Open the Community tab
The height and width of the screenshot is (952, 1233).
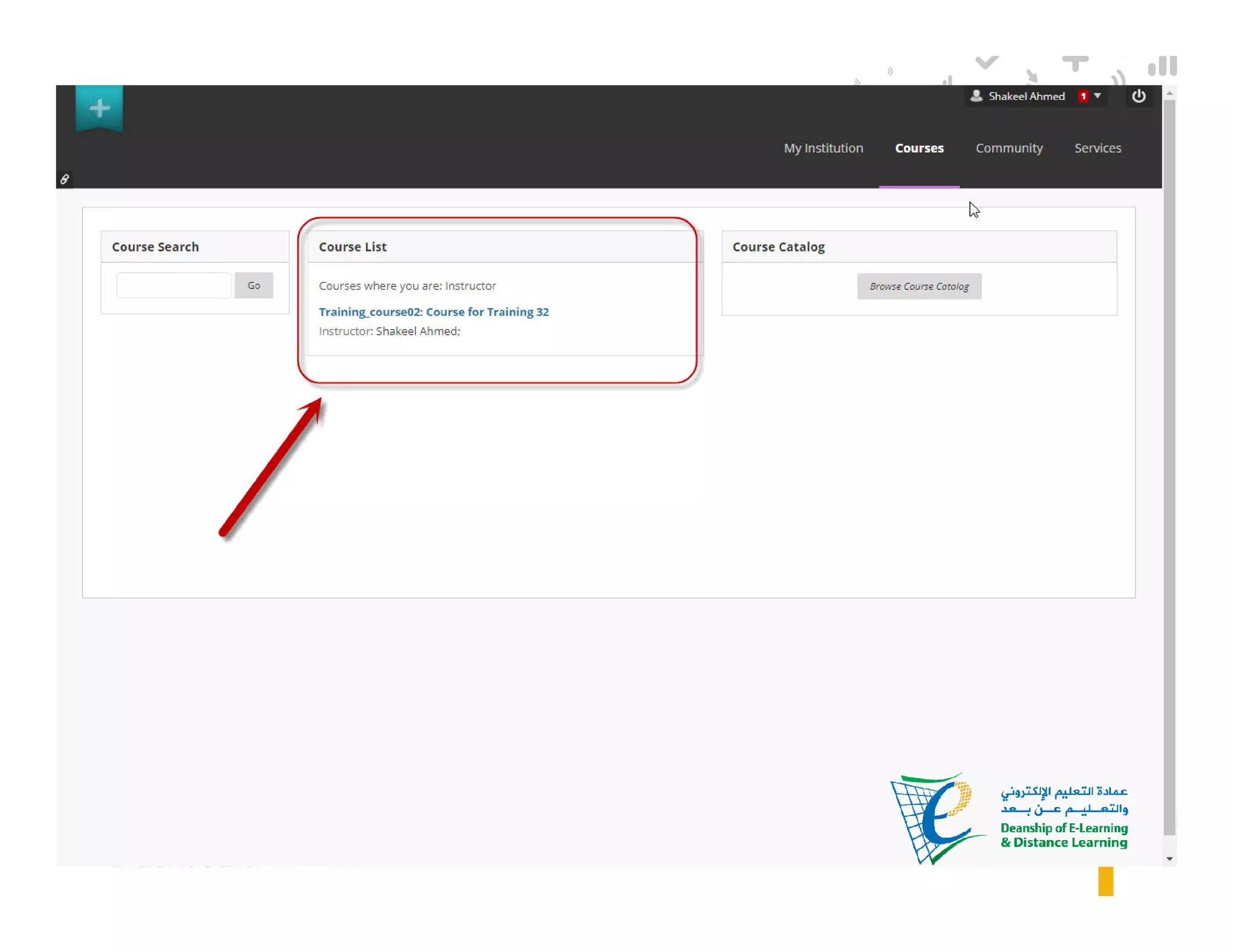tap(1009, 148)
